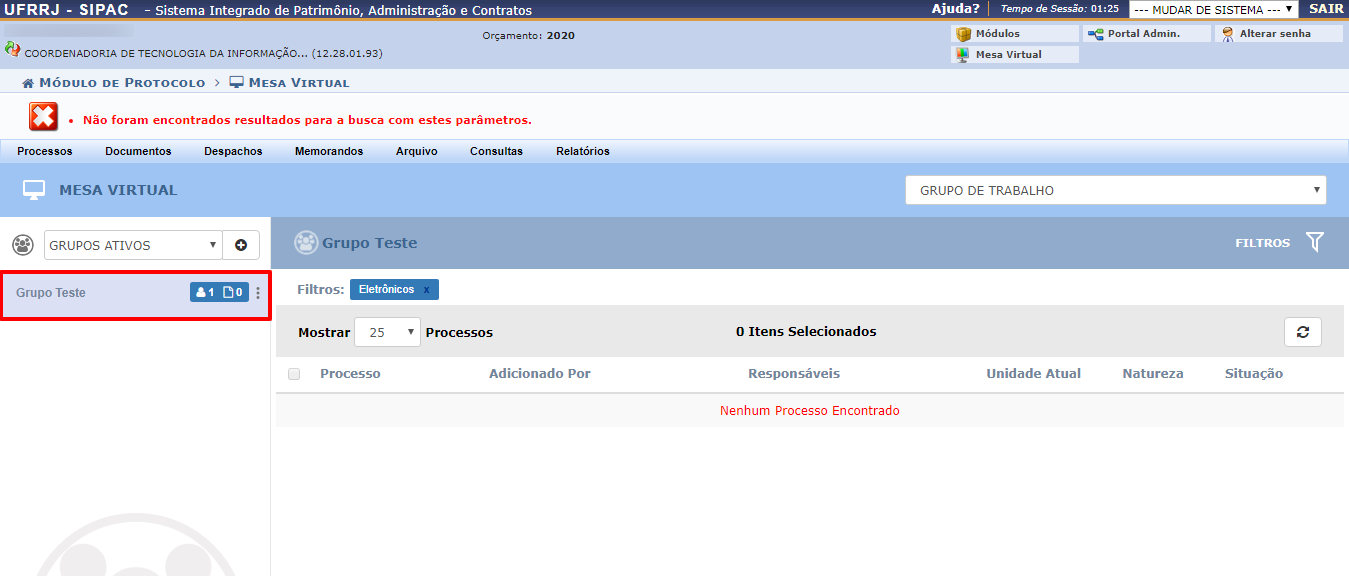Image resolution: width=1349 pixels, height=576 pixels.
Task: Click the Alterar senha icon
Action: [x=1227, y=34]
